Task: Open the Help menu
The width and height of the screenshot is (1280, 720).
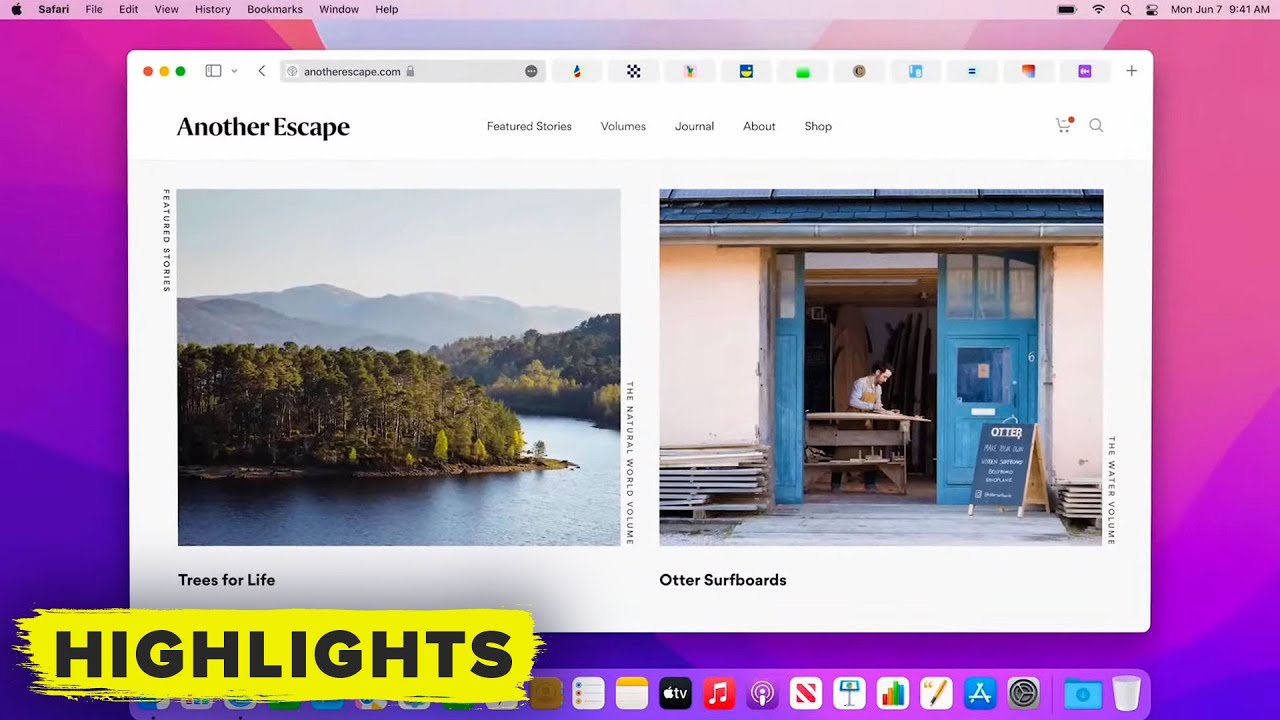Action: [x=386, y=9]
